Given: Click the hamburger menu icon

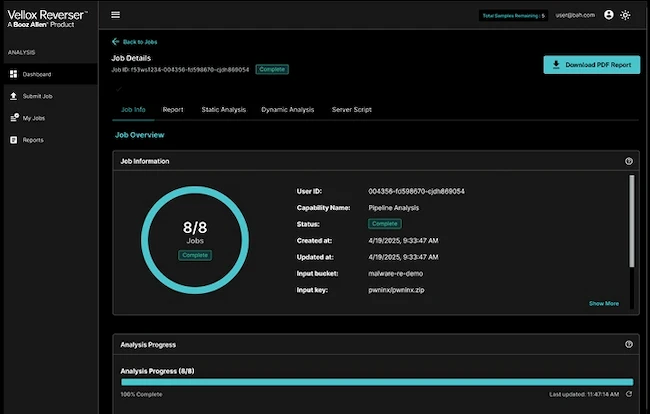Looking at the screenshot, I should point(116,15).
